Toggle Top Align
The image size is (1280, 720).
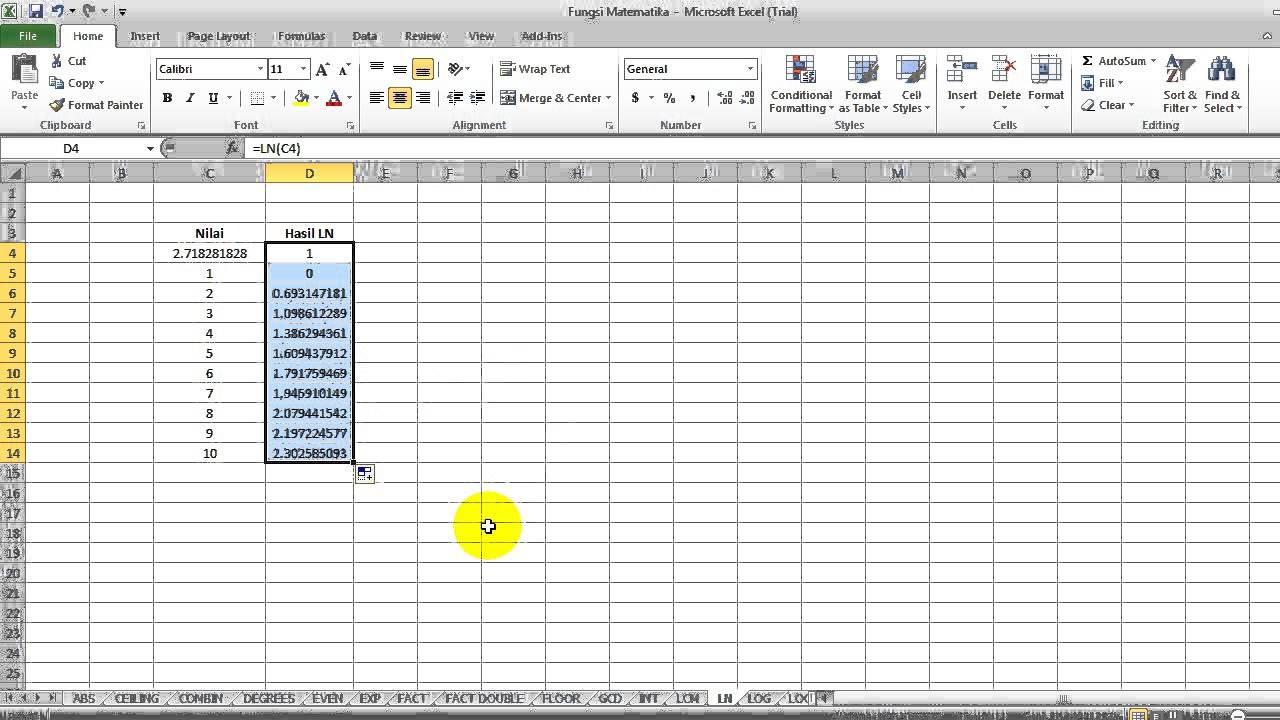click(377, 69)
